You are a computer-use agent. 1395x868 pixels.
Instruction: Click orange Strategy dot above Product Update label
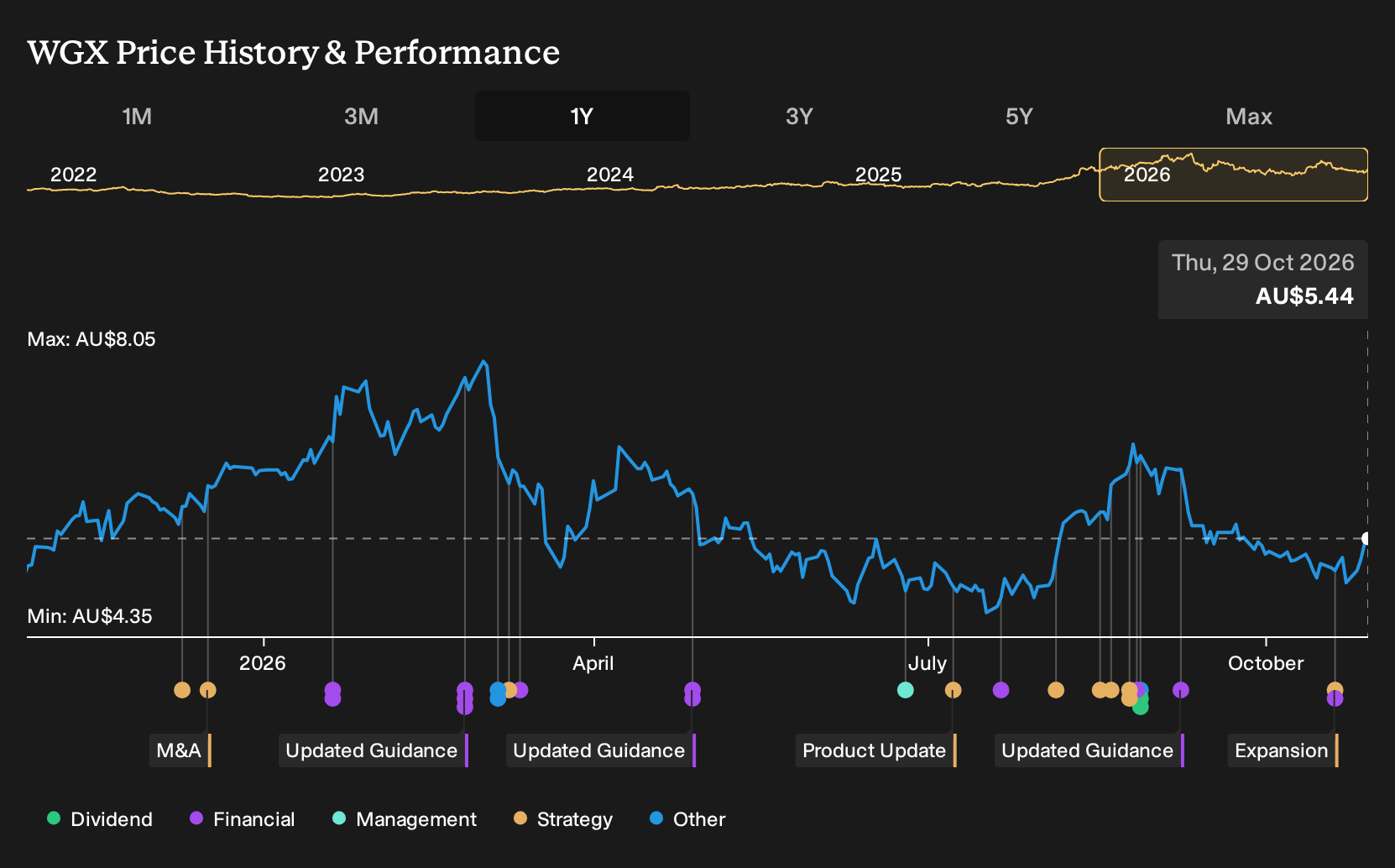[953, 690]
